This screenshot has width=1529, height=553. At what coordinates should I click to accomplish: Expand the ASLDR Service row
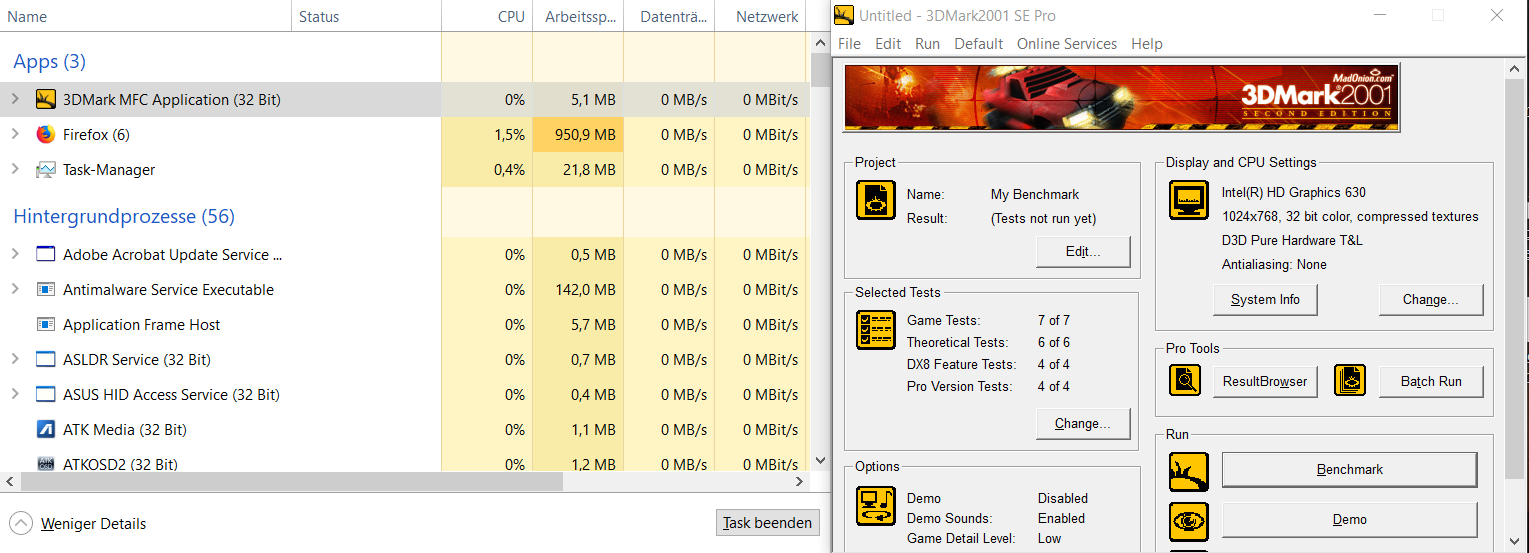coord(15,359)
